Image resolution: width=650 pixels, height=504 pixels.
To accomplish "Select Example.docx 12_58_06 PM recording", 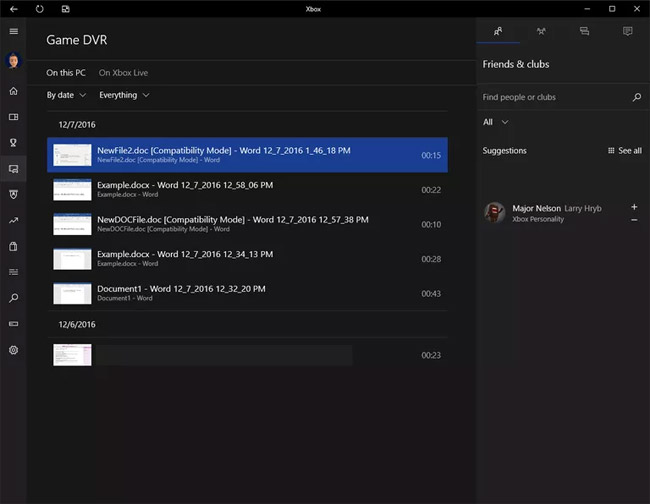I will 247,189.
